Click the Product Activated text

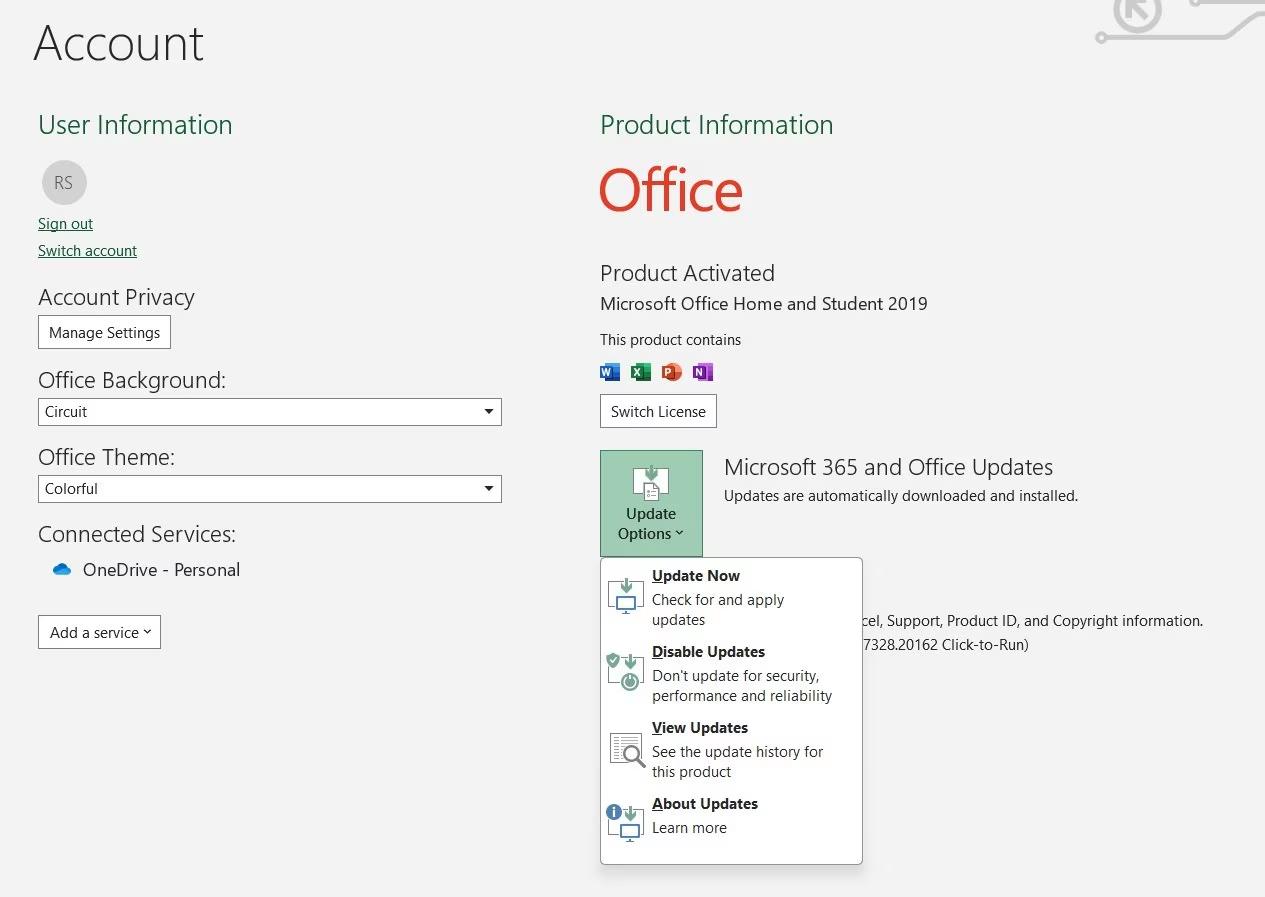tap(687, 273)
